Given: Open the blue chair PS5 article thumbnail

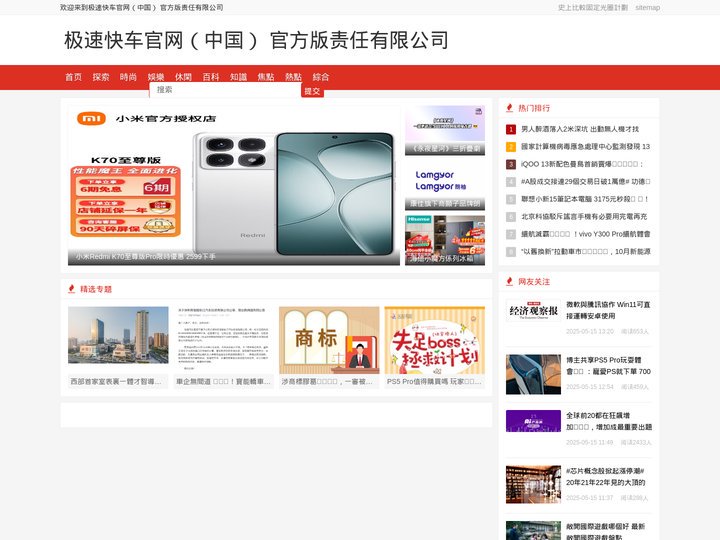Looking at the screenshot, I should [533, 374].
